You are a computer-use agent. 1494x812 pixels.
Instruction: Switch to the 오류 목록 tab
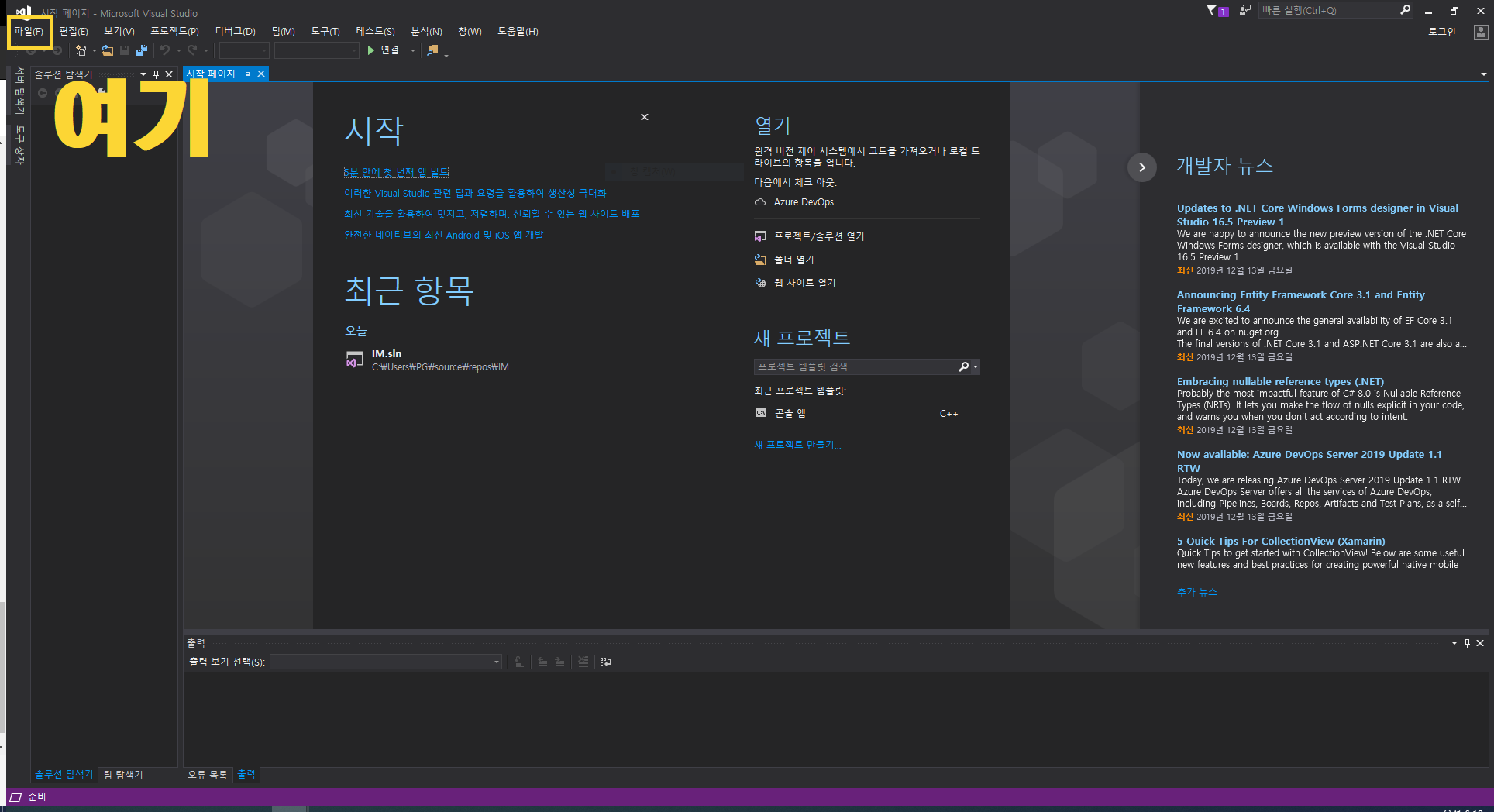(x=208, y=775)
